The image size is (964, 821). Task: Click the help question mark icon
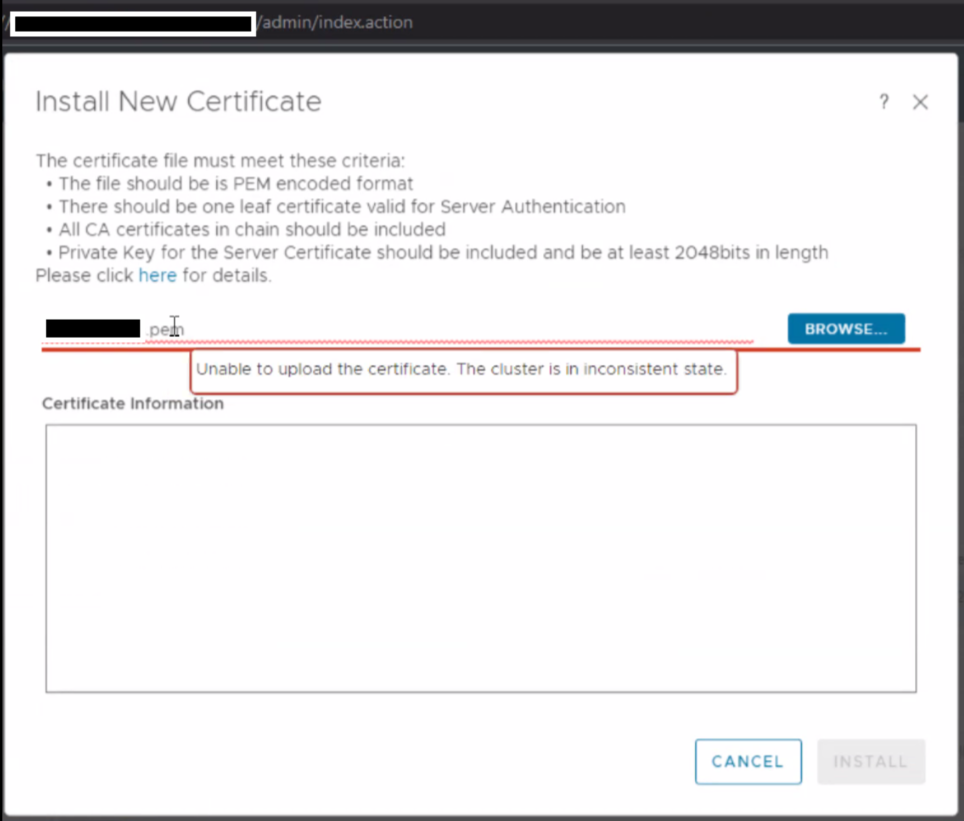[884, 102]
